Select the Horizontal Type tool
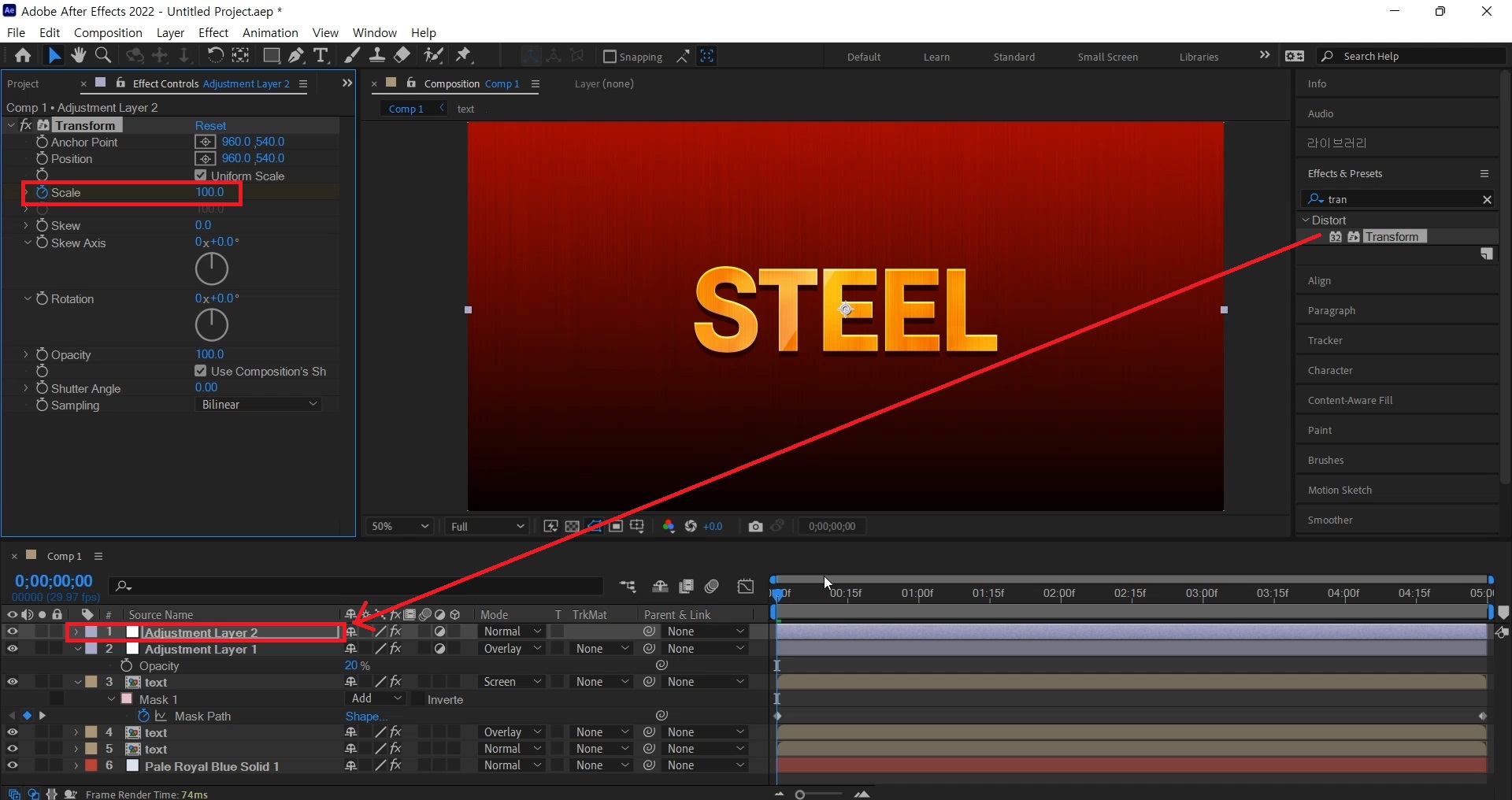This screenshot has height=800, width=1512. (321, 55)
